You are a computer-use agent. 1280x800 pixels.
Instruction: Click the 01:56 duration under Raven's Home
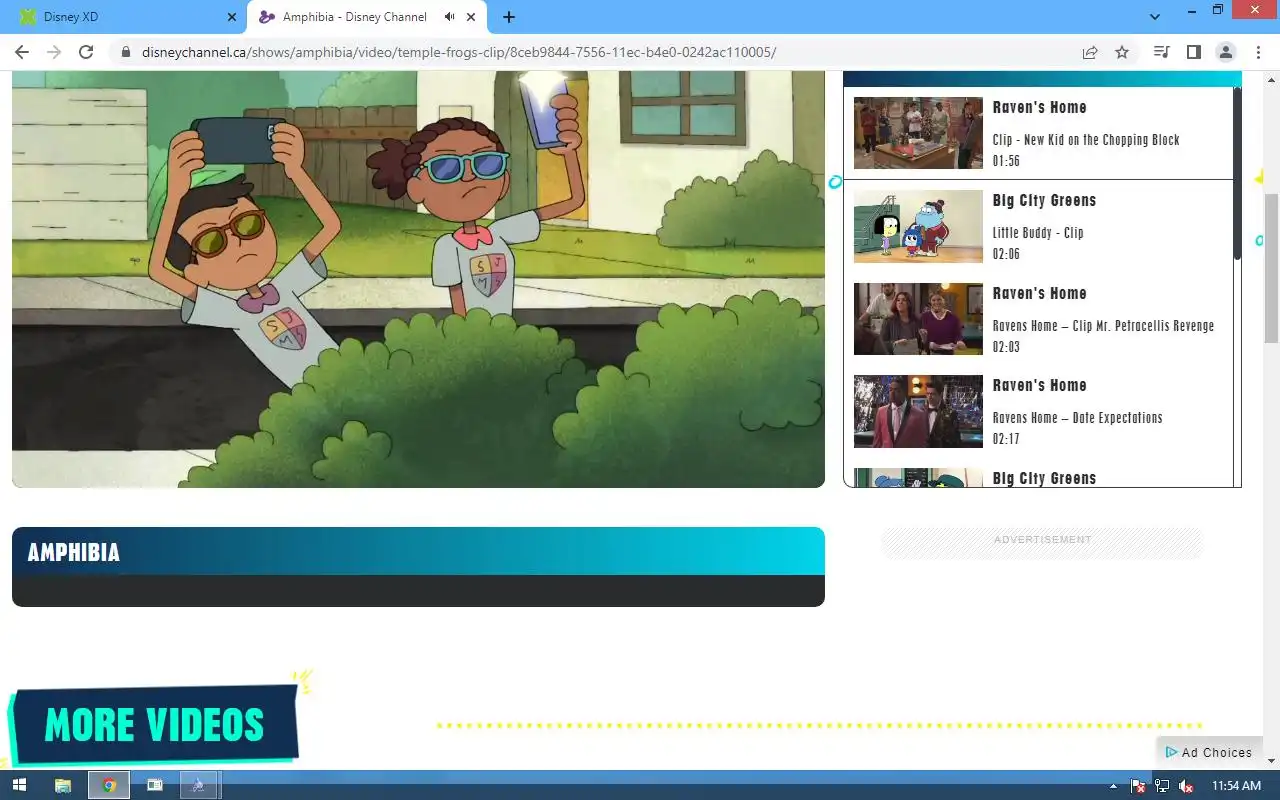coord(1006,161)
